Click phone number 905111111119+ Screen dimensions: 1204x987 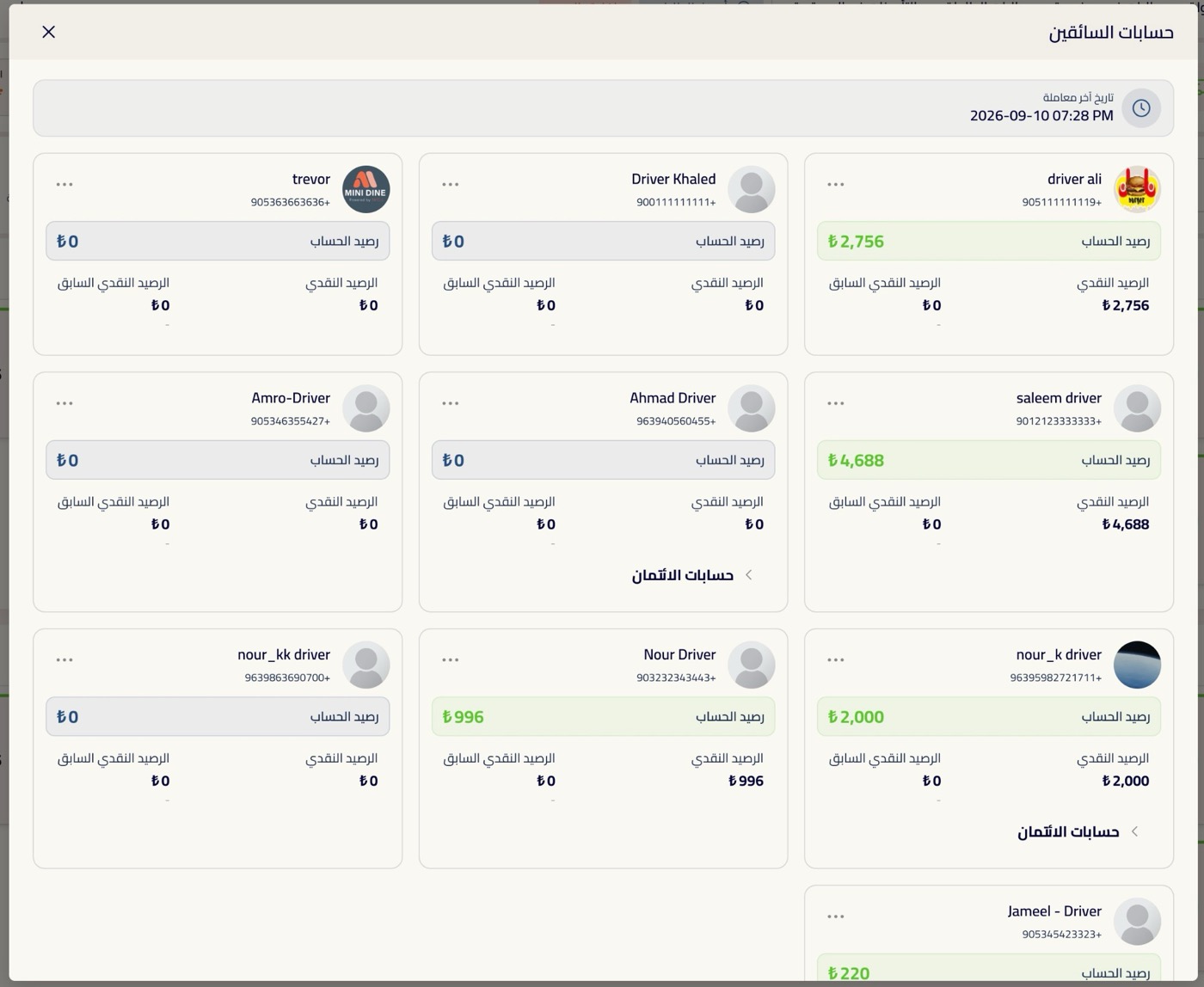click(x=1062, y=202)
